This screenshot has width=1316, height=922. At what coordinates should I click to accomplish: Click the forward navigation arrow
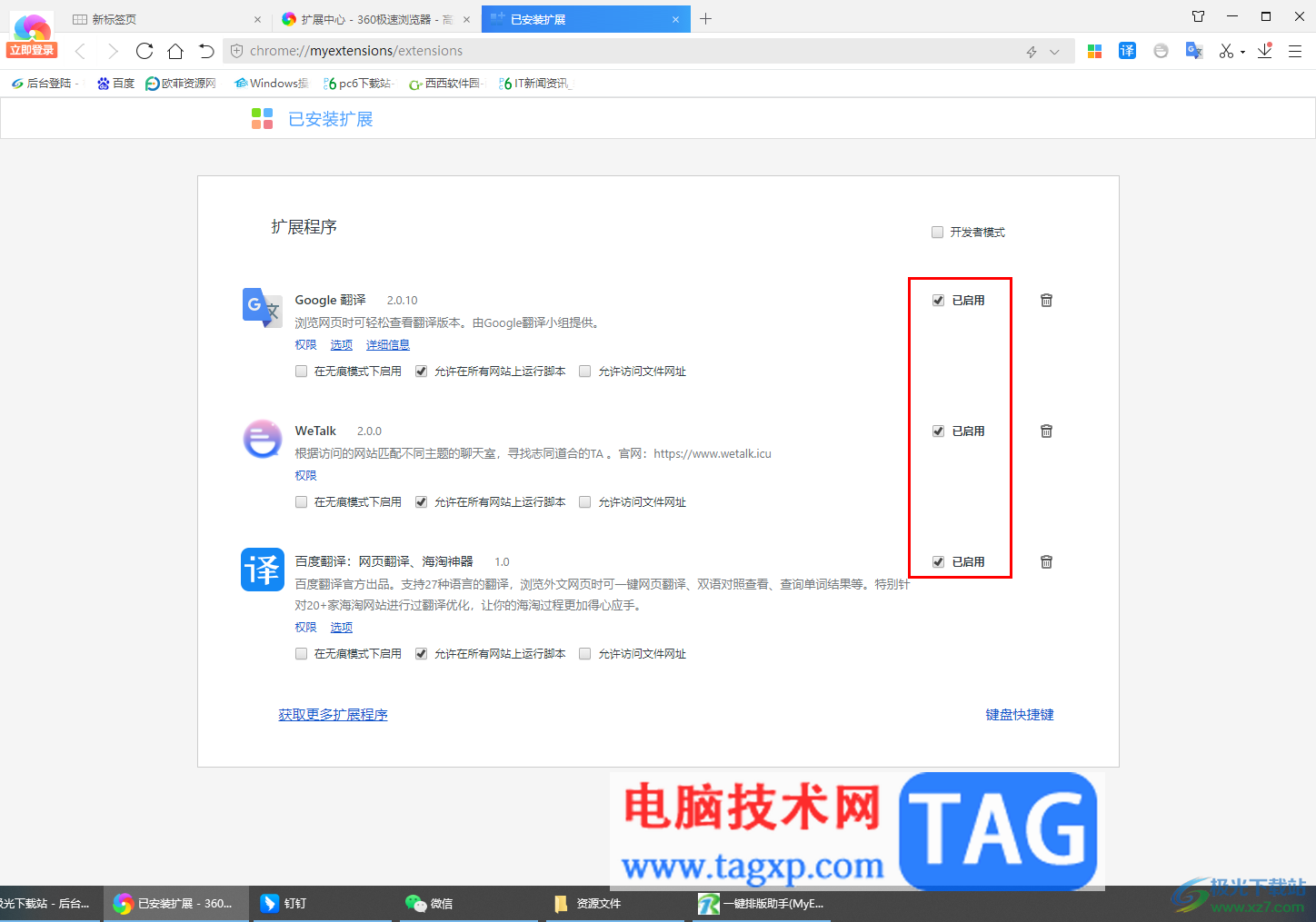click(113, 51)
